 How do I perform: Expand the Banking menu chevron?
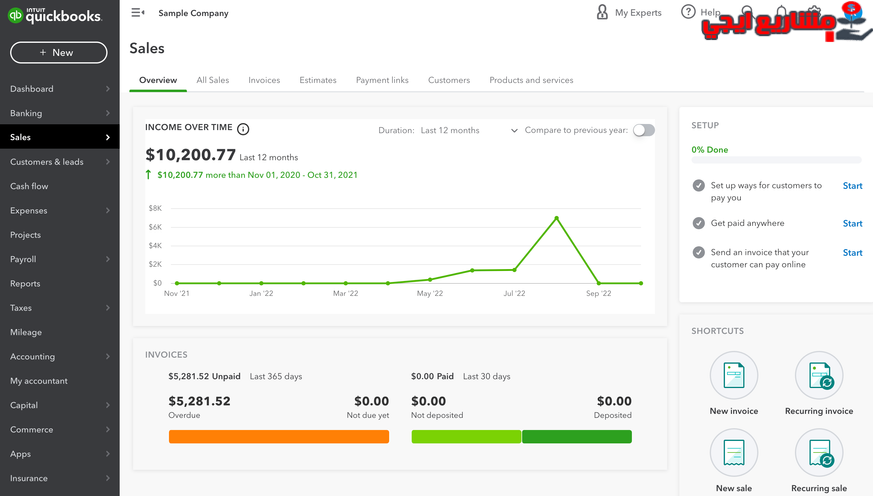click(x=107, y=113)
